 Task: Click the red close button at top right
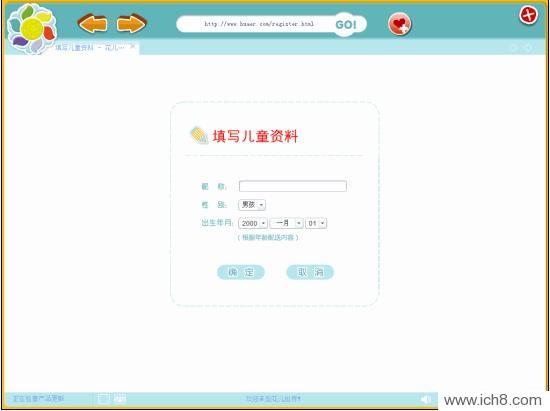click(528, 15)
